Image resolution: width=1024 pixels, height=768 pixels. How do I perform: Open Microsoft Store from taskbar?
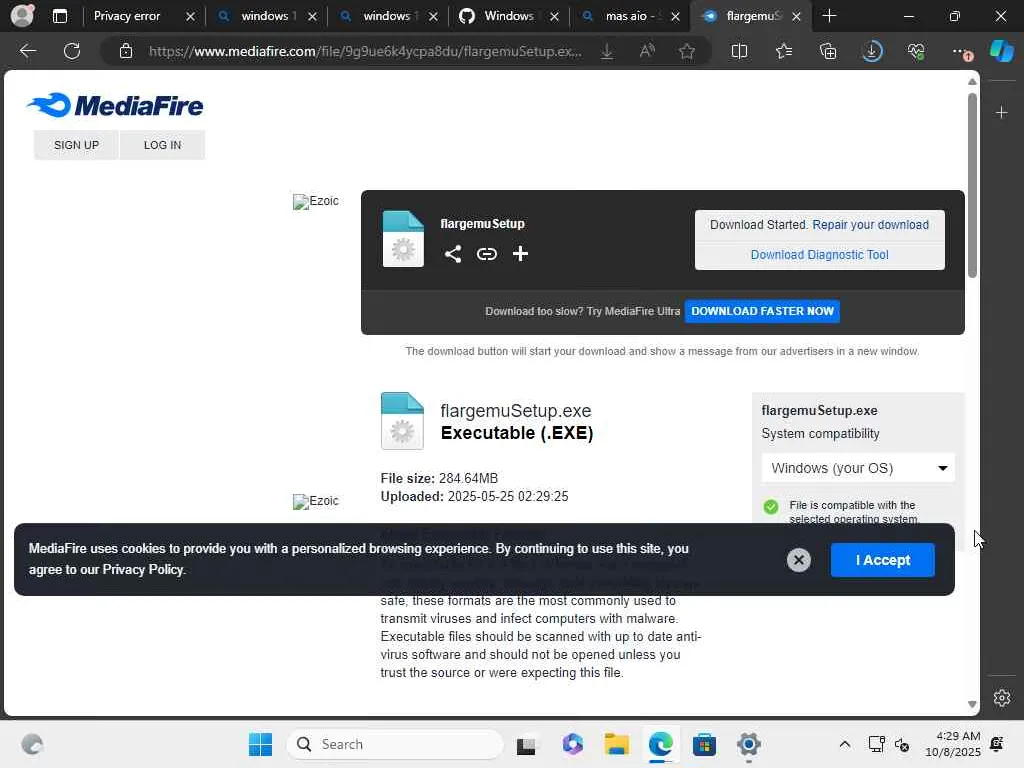click(x=704, y=744)
